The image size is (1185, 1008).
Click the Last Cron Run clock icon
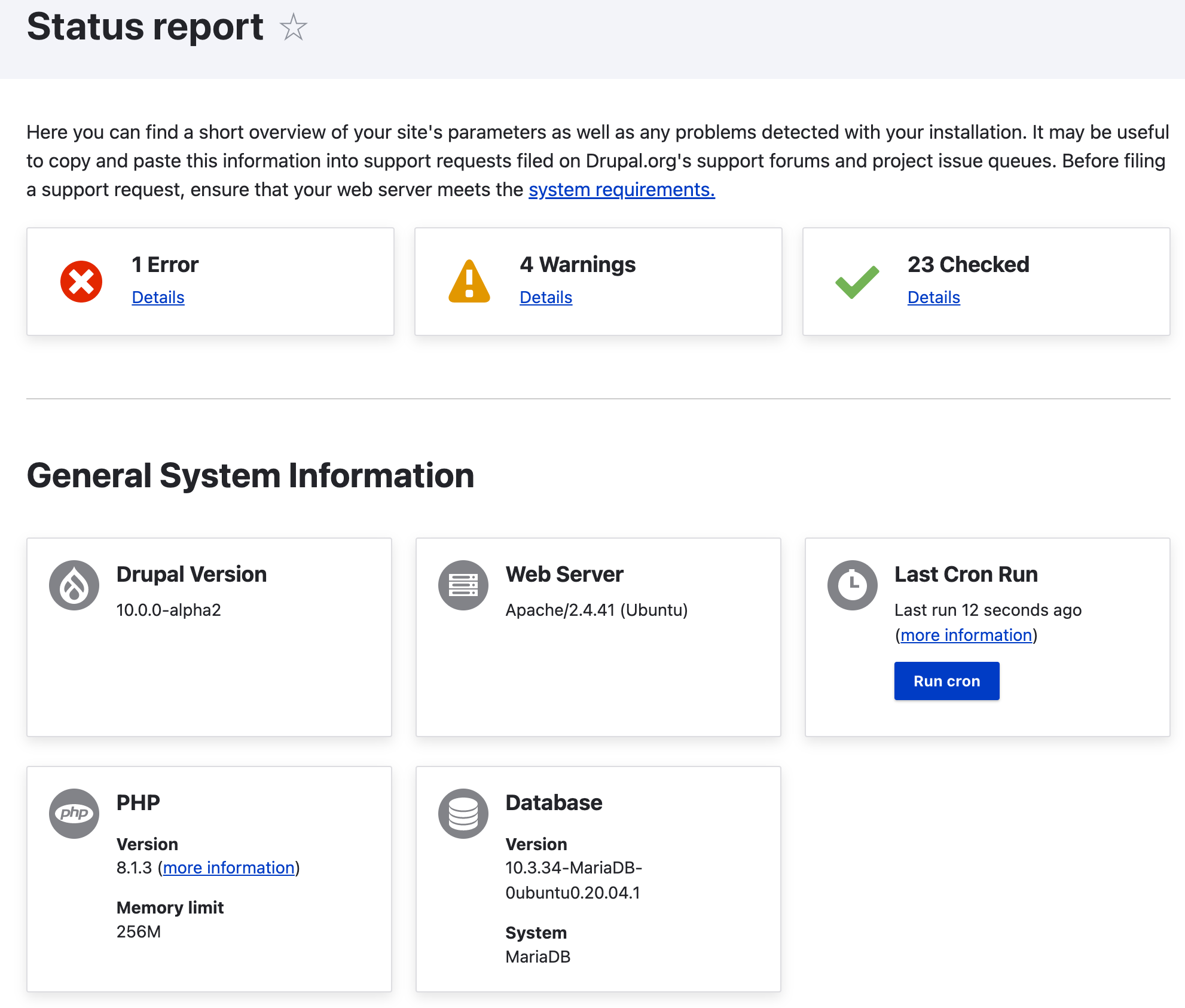click(x=853, y=585)
